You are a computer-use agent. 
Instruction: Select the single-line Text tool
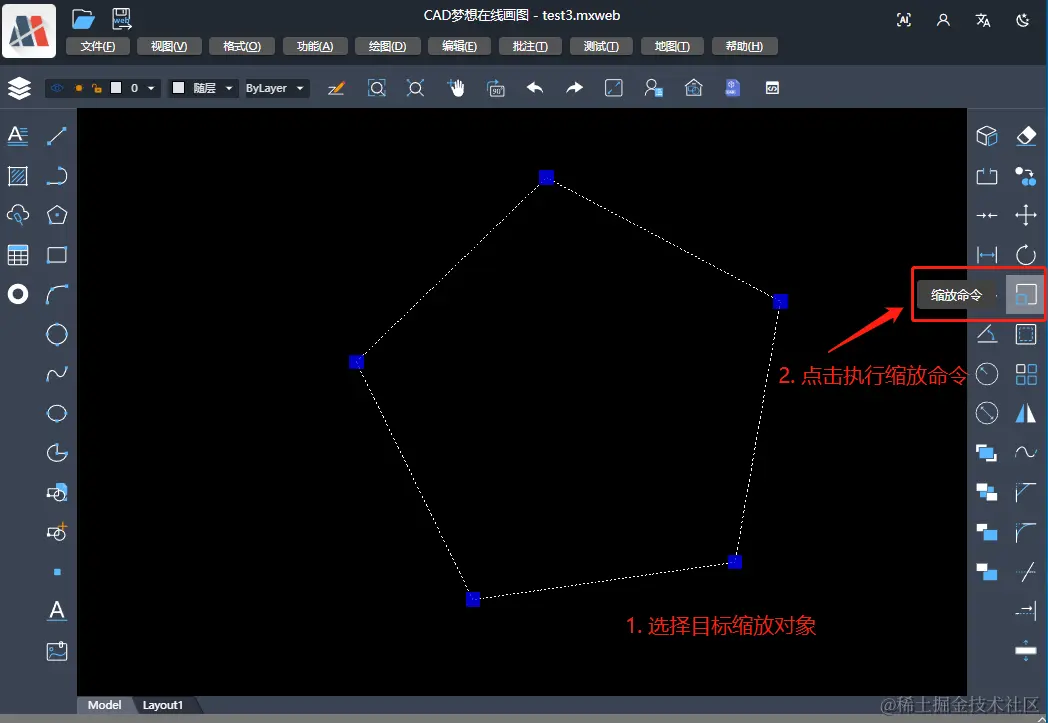(57, 610)
